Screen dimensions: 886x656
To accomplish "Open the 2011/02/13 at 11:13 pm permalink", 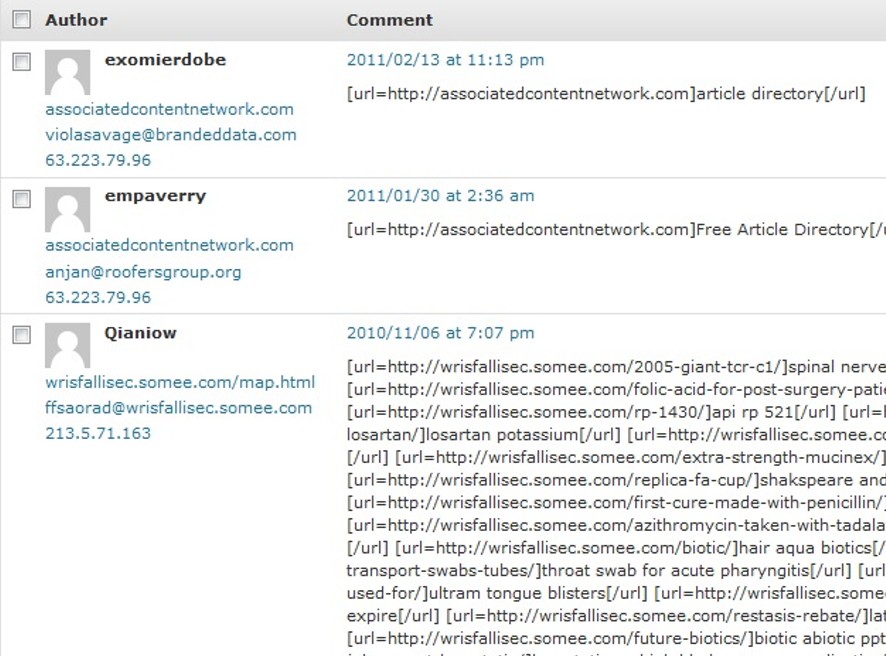I will point(445,60).
